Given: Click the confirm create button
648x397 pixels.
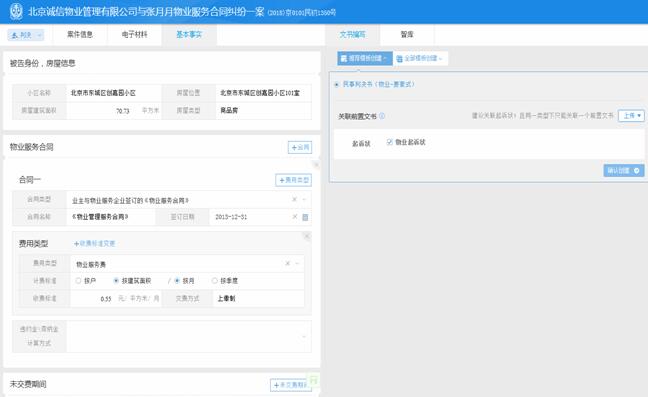Looking at the screenshot, I should tap(623, 171).
